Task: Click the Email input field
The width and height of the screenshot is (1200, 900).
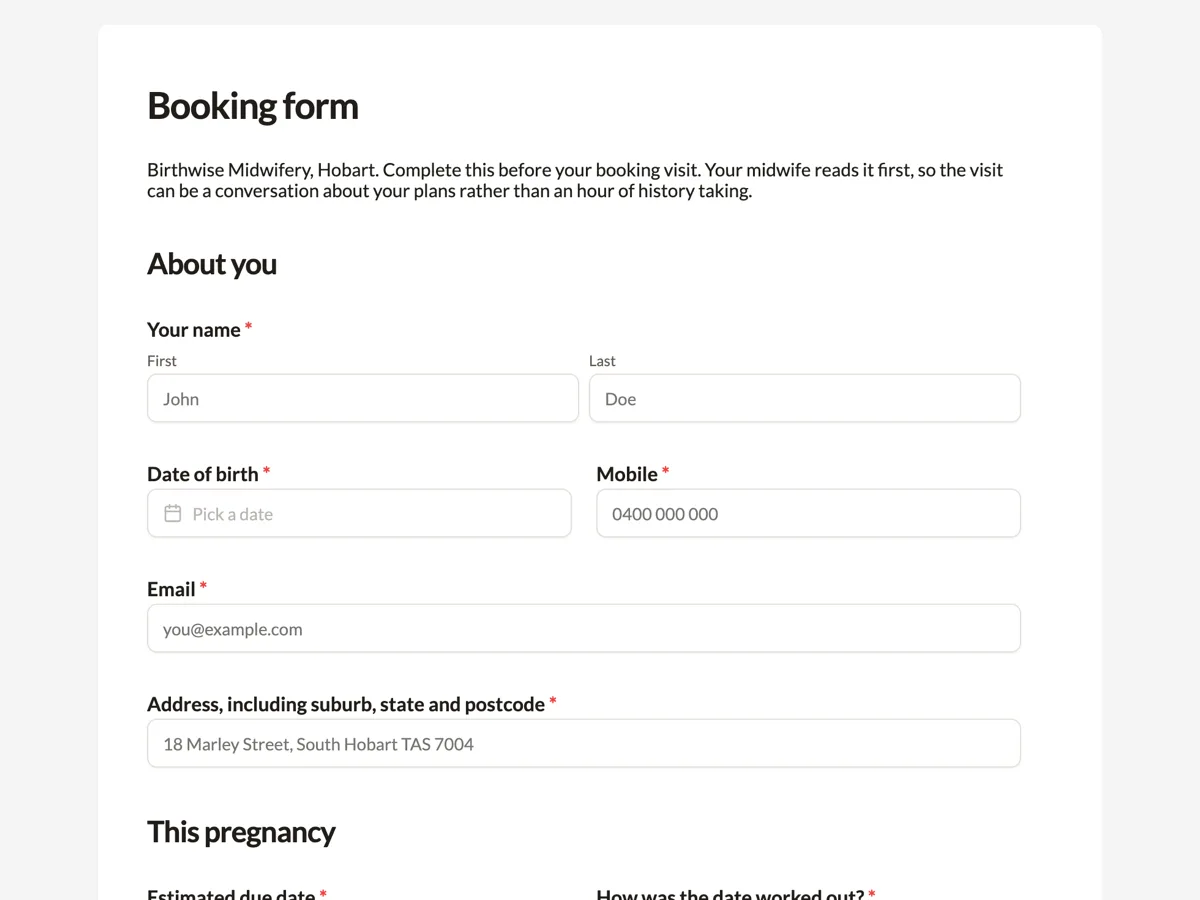Action: pos(584,628)
